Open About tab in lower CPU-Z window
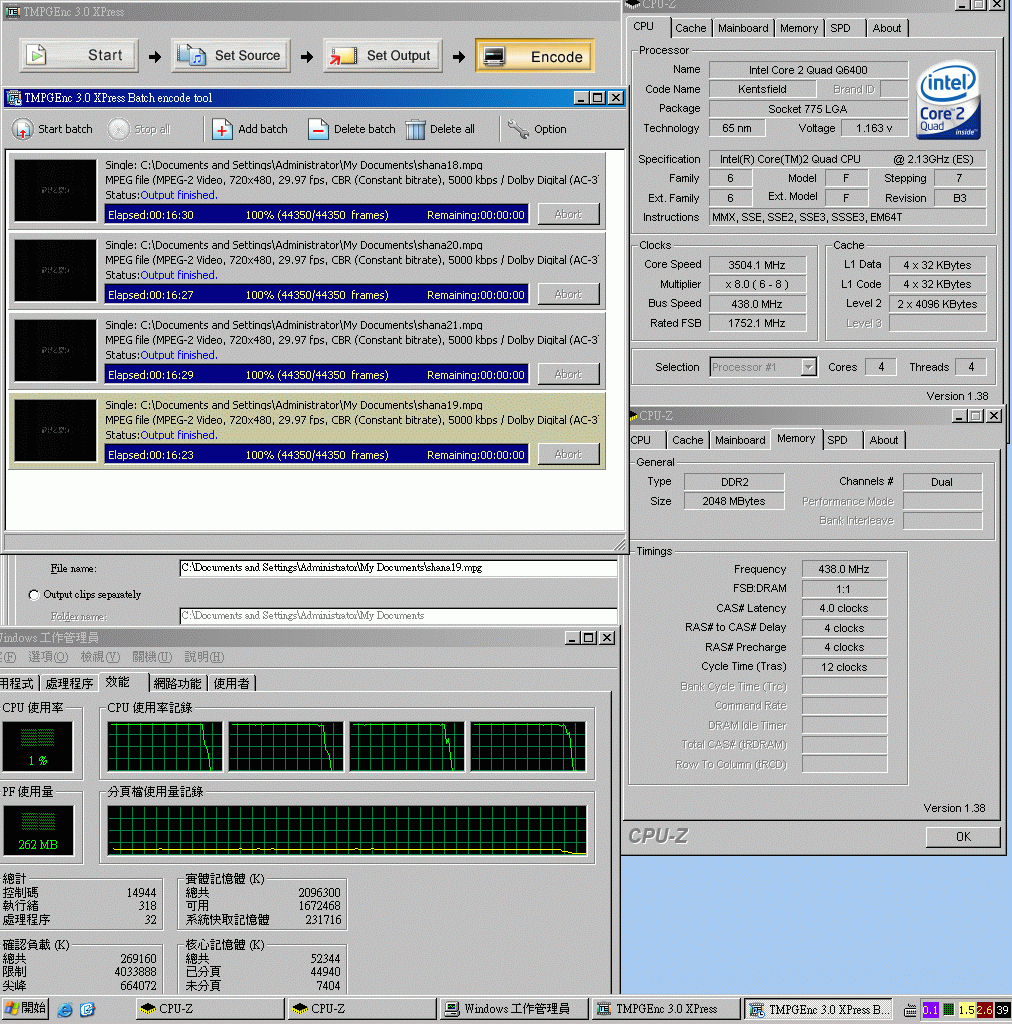Image resolution: width=1012 pixels, height=1024 pixels. click(x=884, y=440)
